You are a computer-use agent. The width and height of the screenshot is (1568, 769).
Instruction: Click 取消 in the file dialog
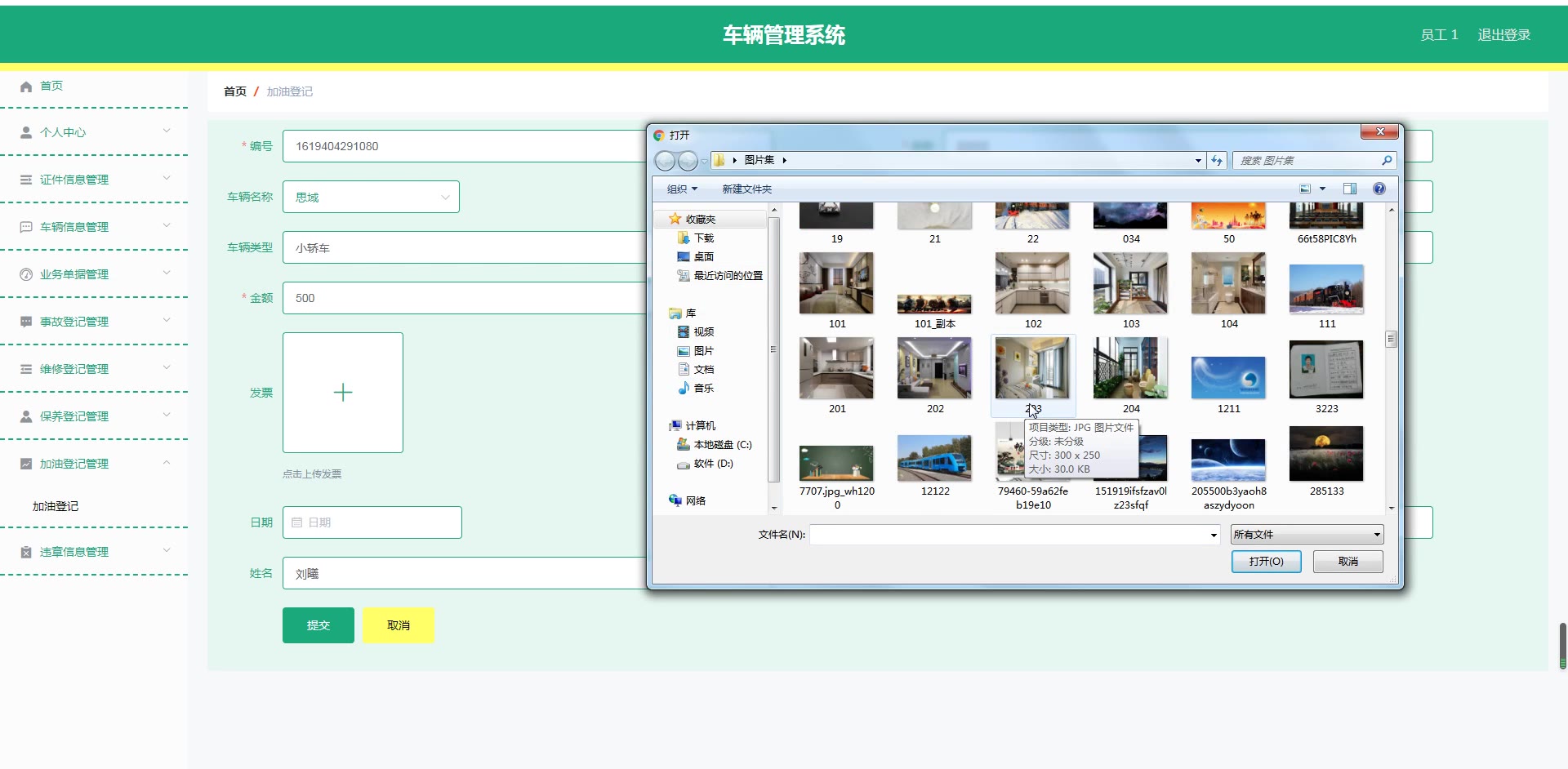[x=1348, y=562]
